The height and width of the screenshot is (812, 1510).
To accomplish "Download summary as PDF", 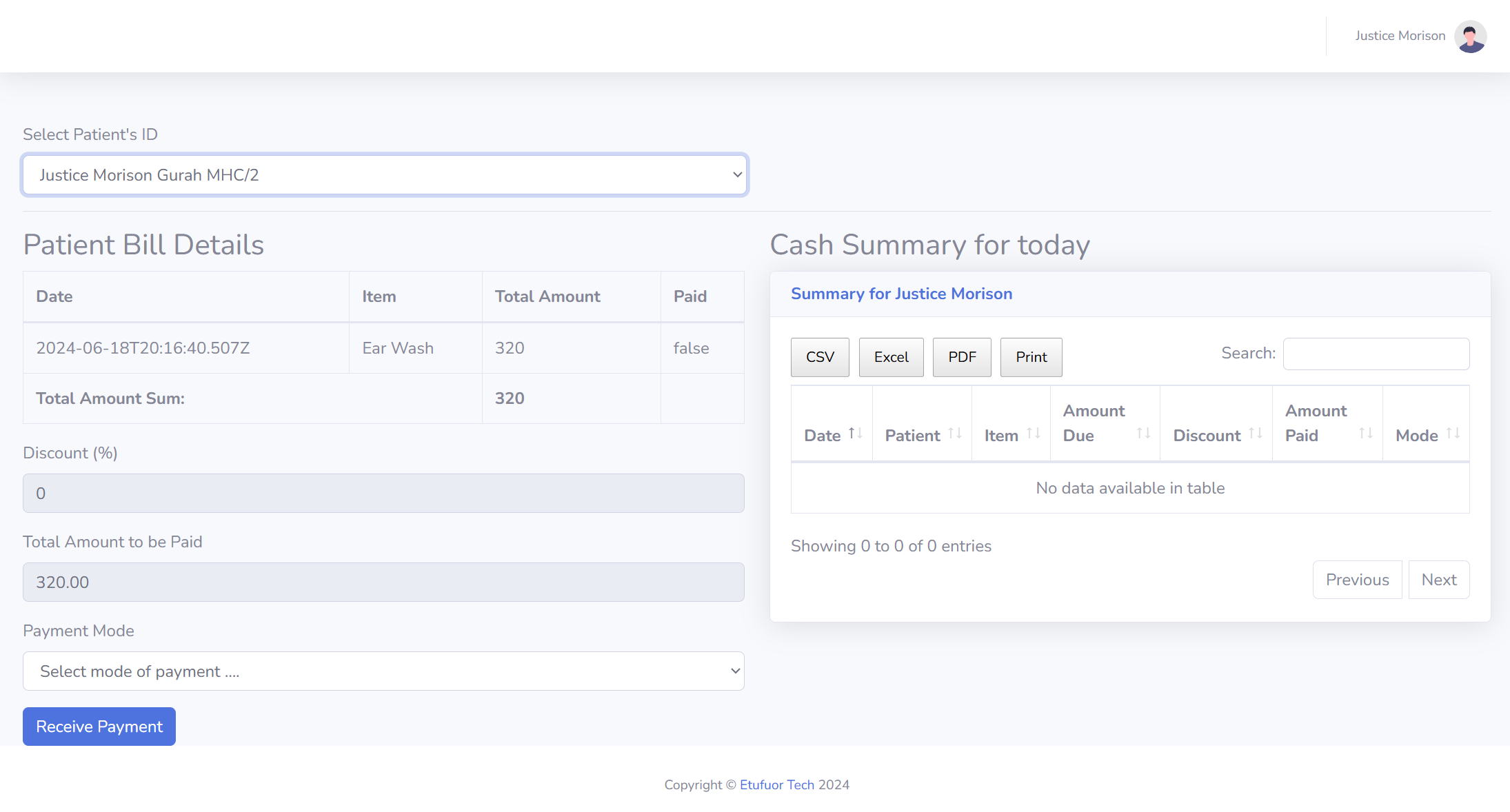I will click(962, 357).
